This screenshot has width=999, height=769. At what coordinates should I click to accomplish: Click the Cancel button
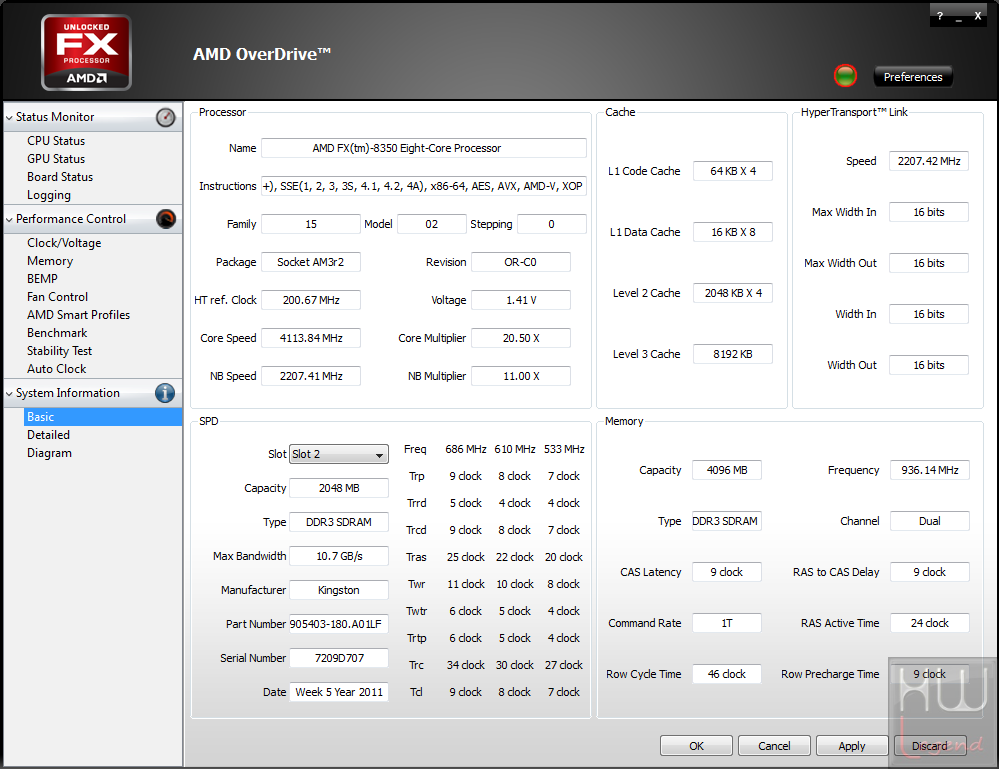[774, 745]
